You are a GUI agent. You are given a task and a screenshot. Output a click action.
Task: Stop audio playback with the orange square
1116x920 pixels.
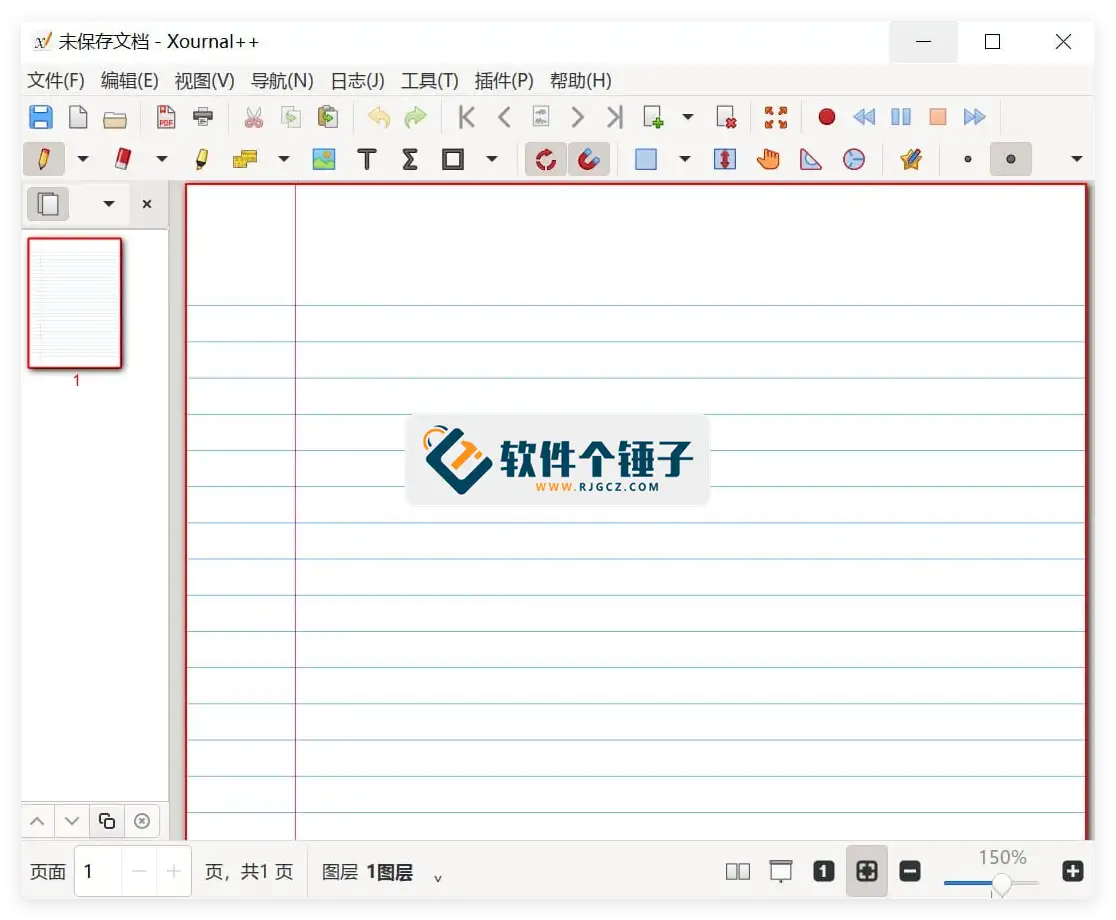pos(937,117)
